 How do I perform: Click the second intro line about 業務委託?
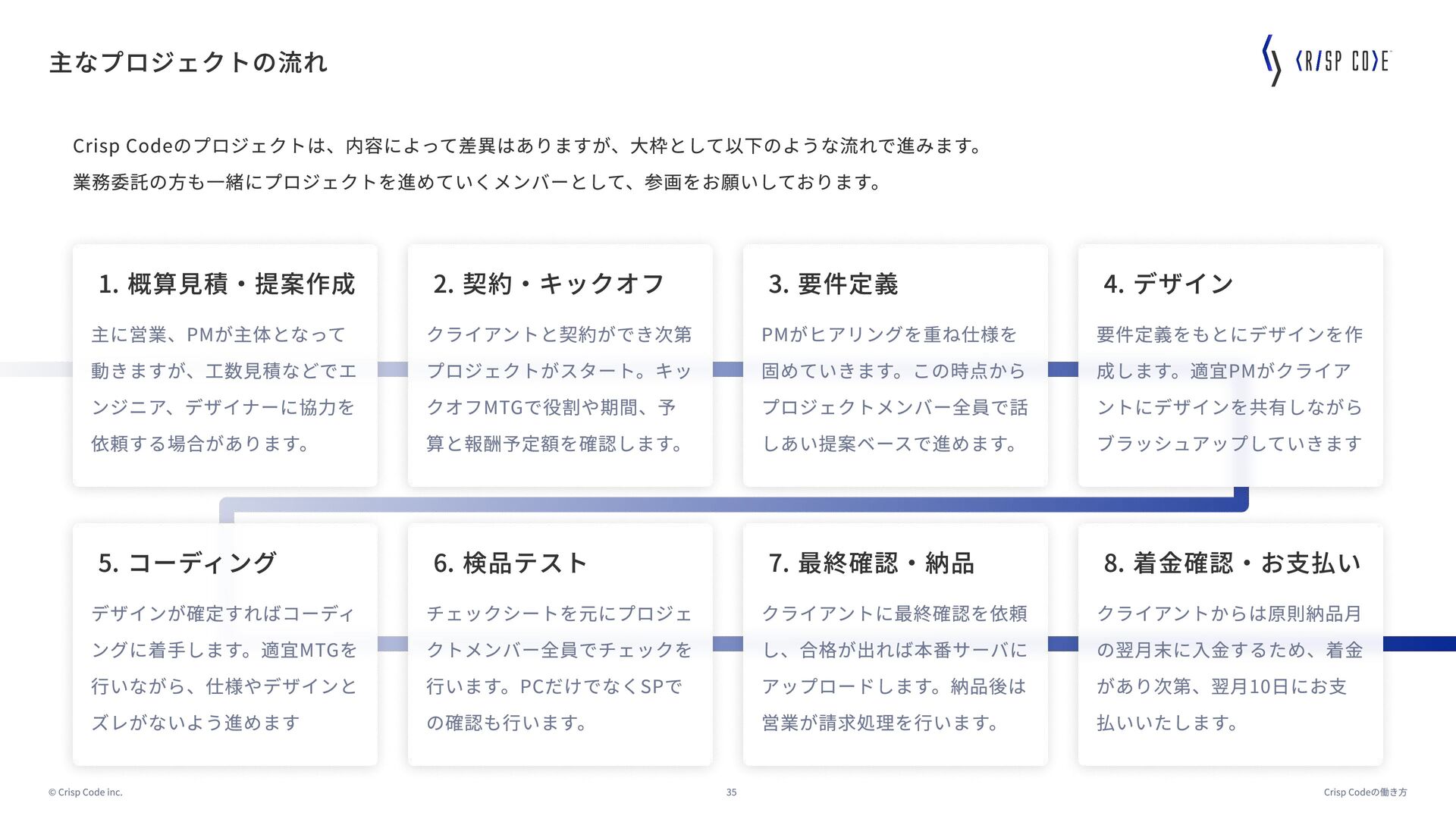tap(478, 182)
